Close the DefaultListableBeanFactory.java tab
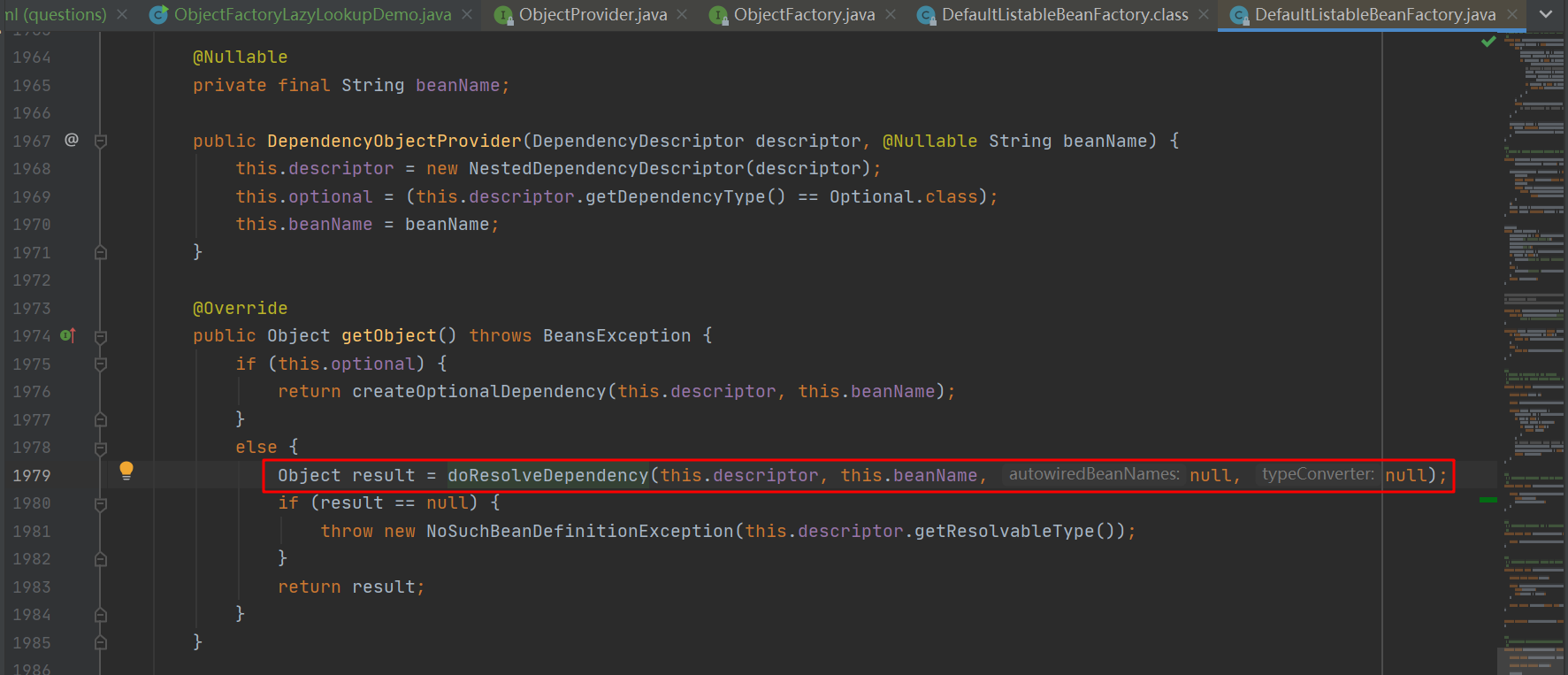Screen dimensions: 1568x675 click(x=1511, y=14)
